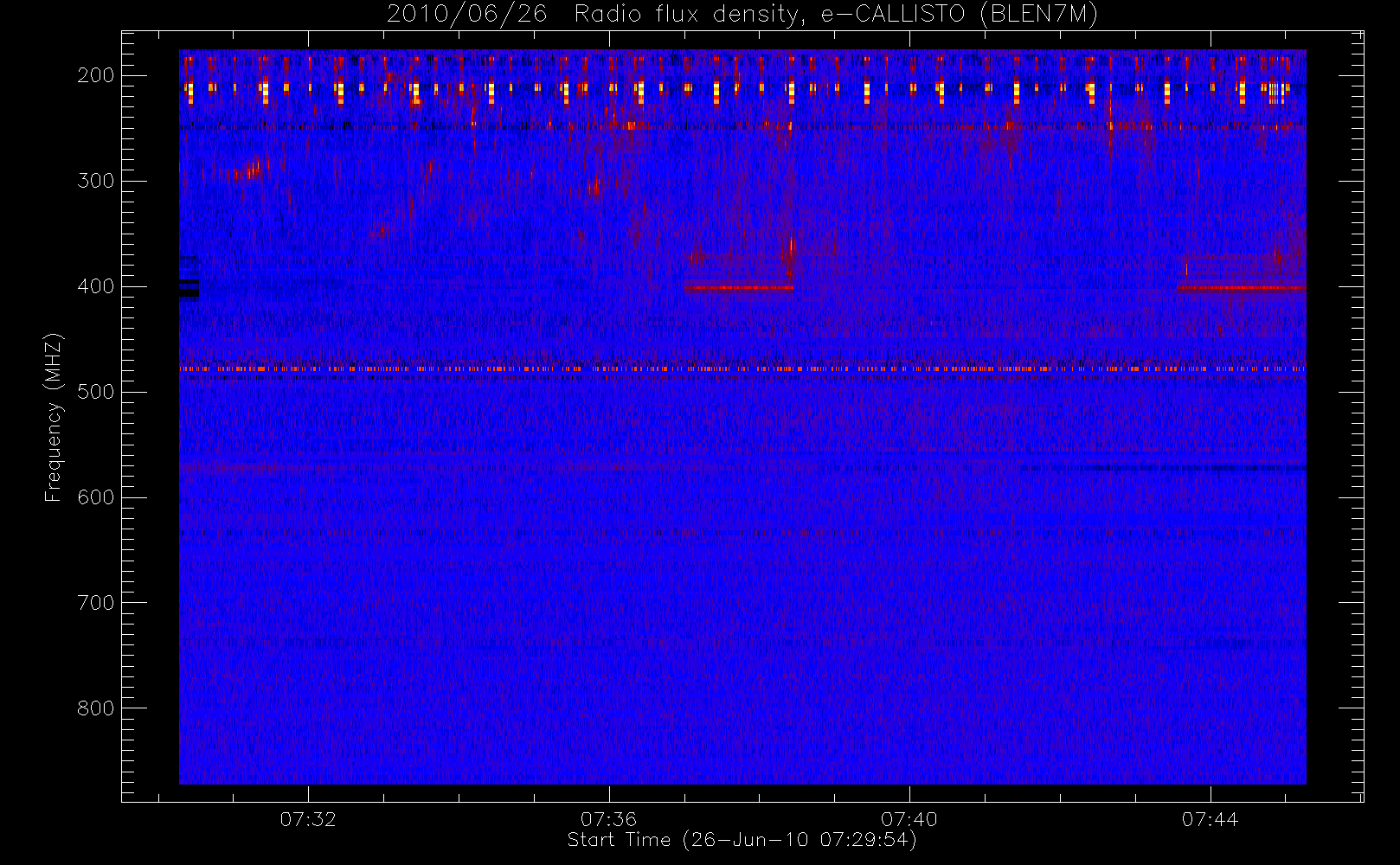Click the "Frequency (MHz)" y-axis label
The height and width of the screenshot is (865, 1400).
54,417
